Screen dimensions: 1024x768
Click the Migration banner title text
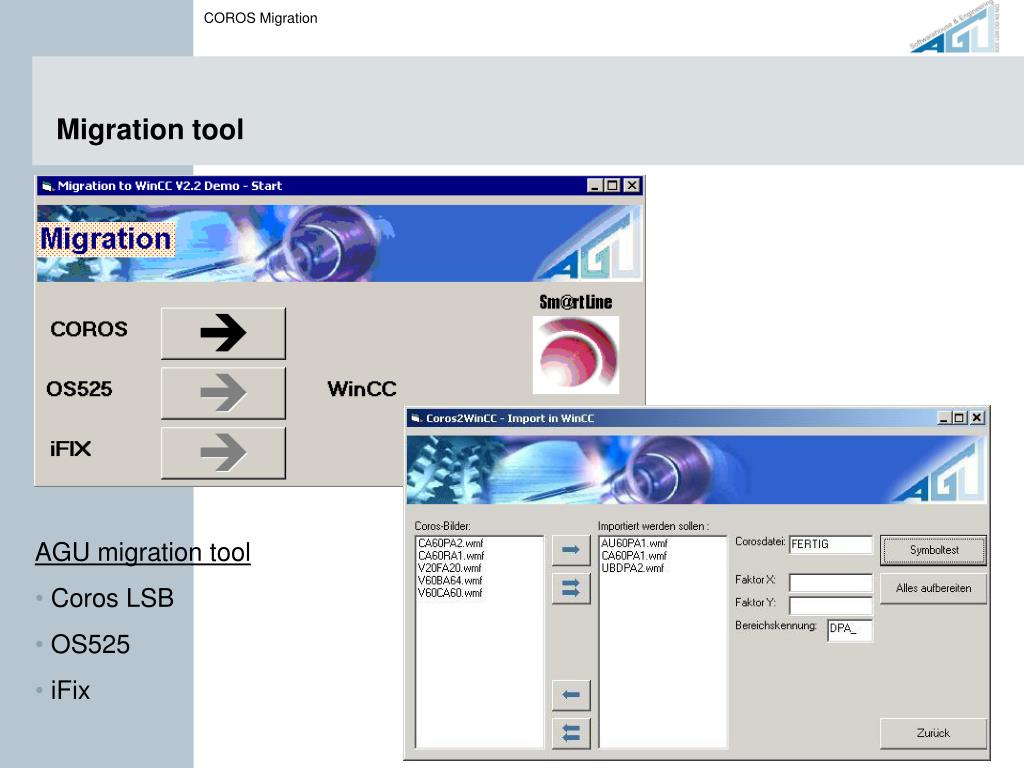click(x=105, y=239)
